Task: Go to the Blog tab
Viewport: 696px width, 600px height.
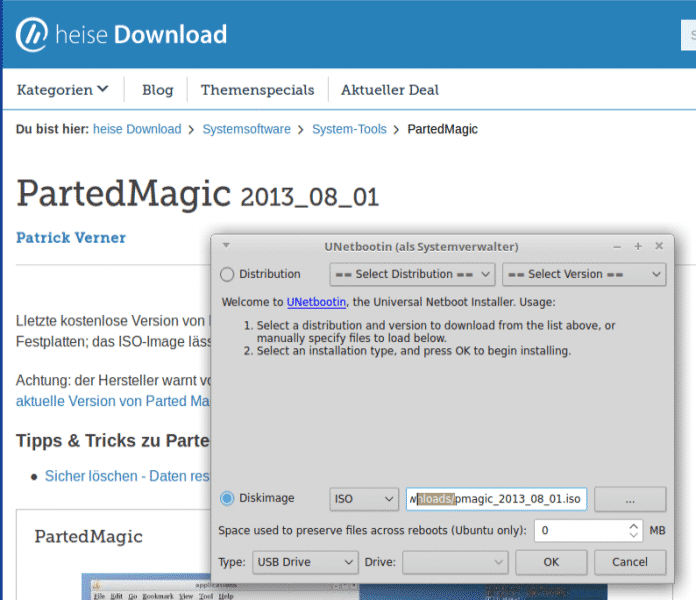Action: (157, 90)
